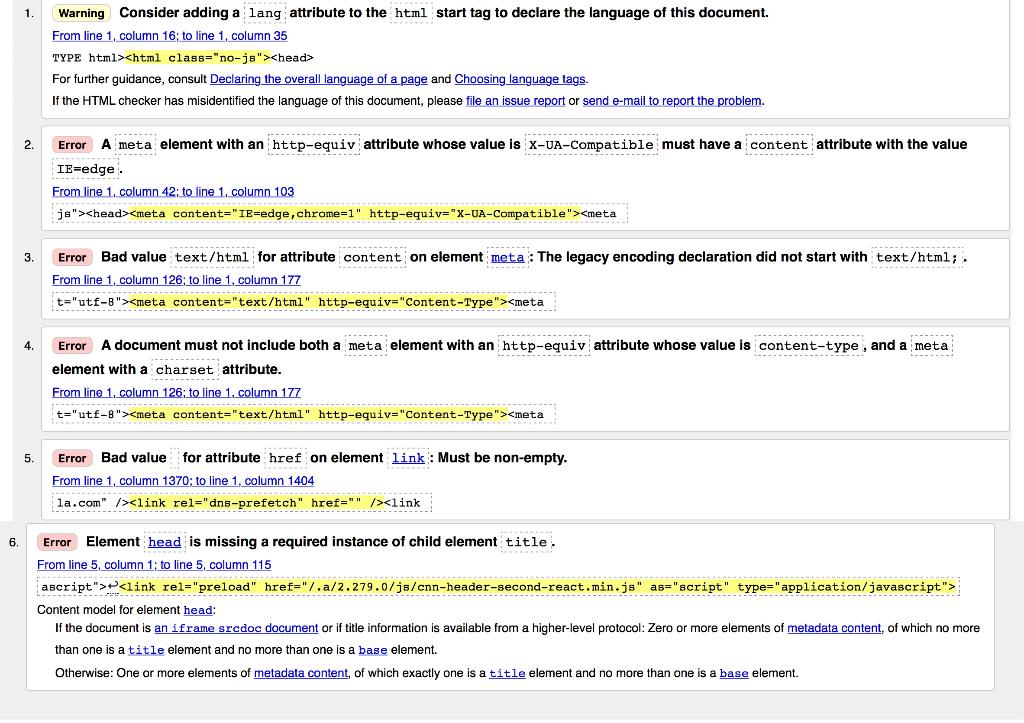Click highlighted X-UA-Compatible meta code extract
The height and width of the screenshot is (723, 1024).
point(355,214)
